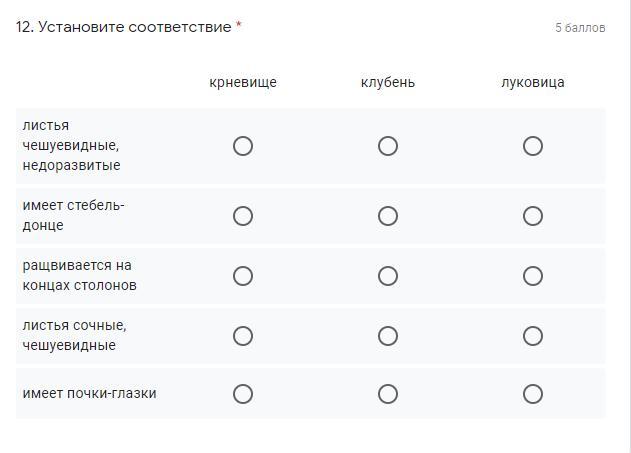Image resolution: width=631 pixels, height=453 pixels.
Task: Click the луковица column header
Action: coord(533,83)
